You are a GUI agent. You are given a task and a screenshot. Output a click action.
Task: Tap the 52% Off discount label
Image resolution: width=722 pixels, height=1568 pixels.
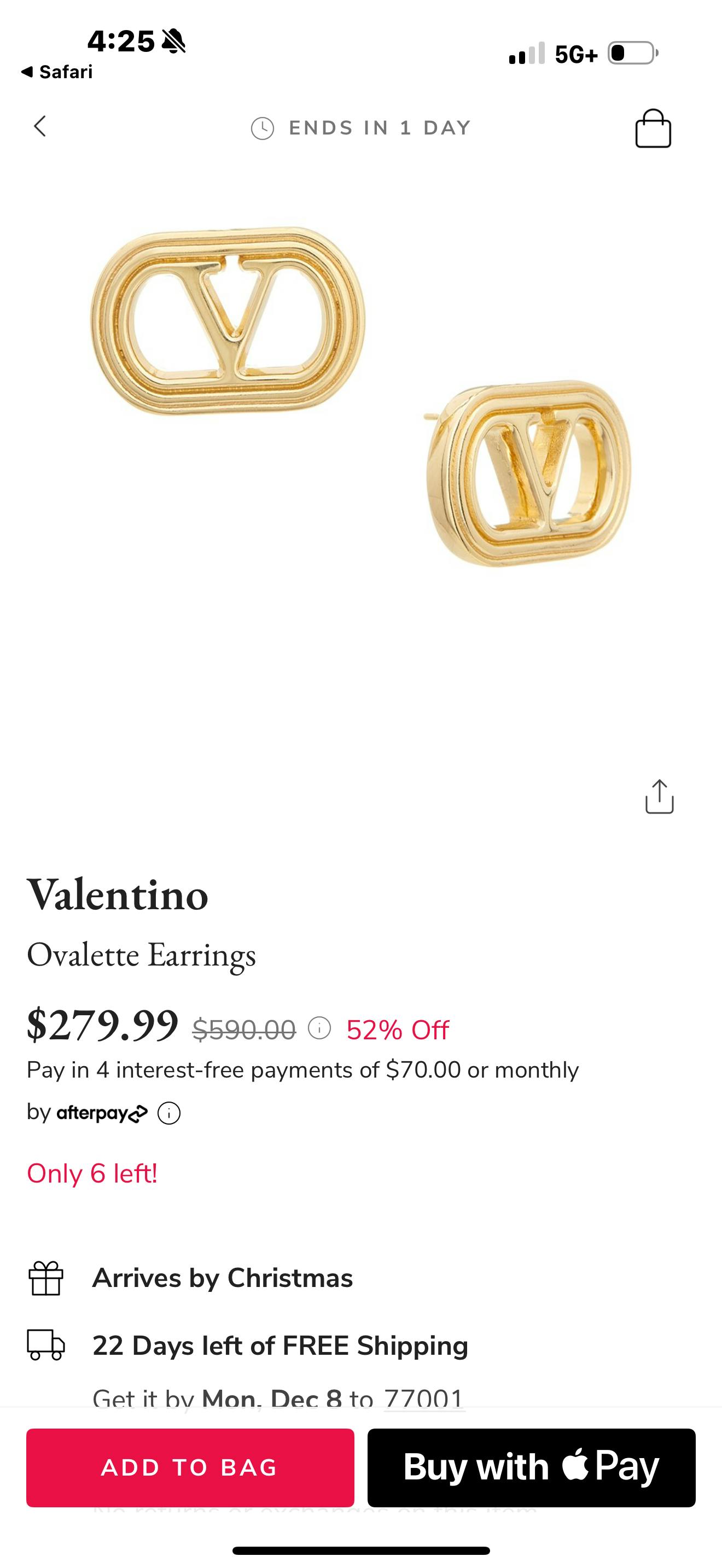tap(398, 1030)
